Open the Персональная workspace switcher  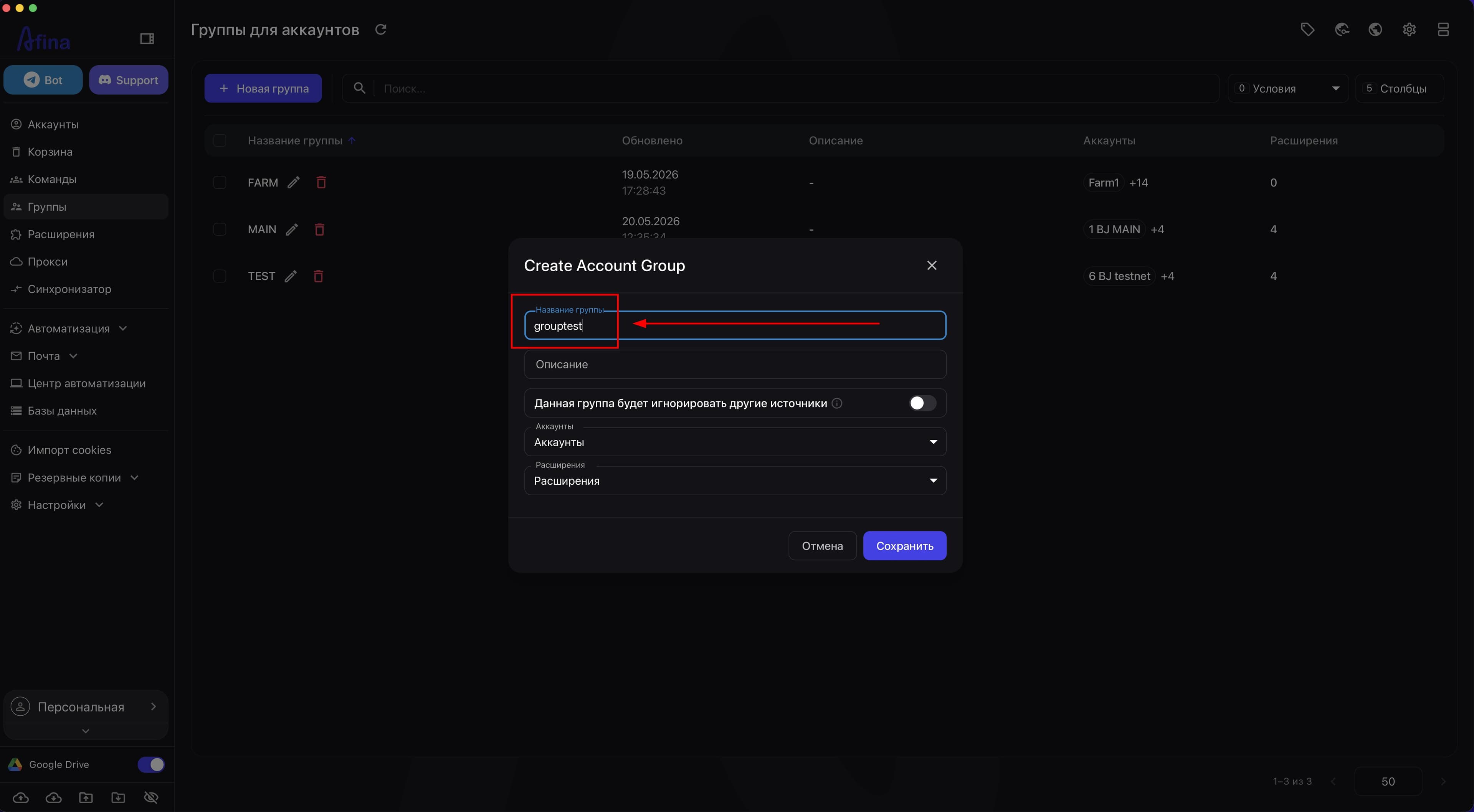click(x=86, y=707)
